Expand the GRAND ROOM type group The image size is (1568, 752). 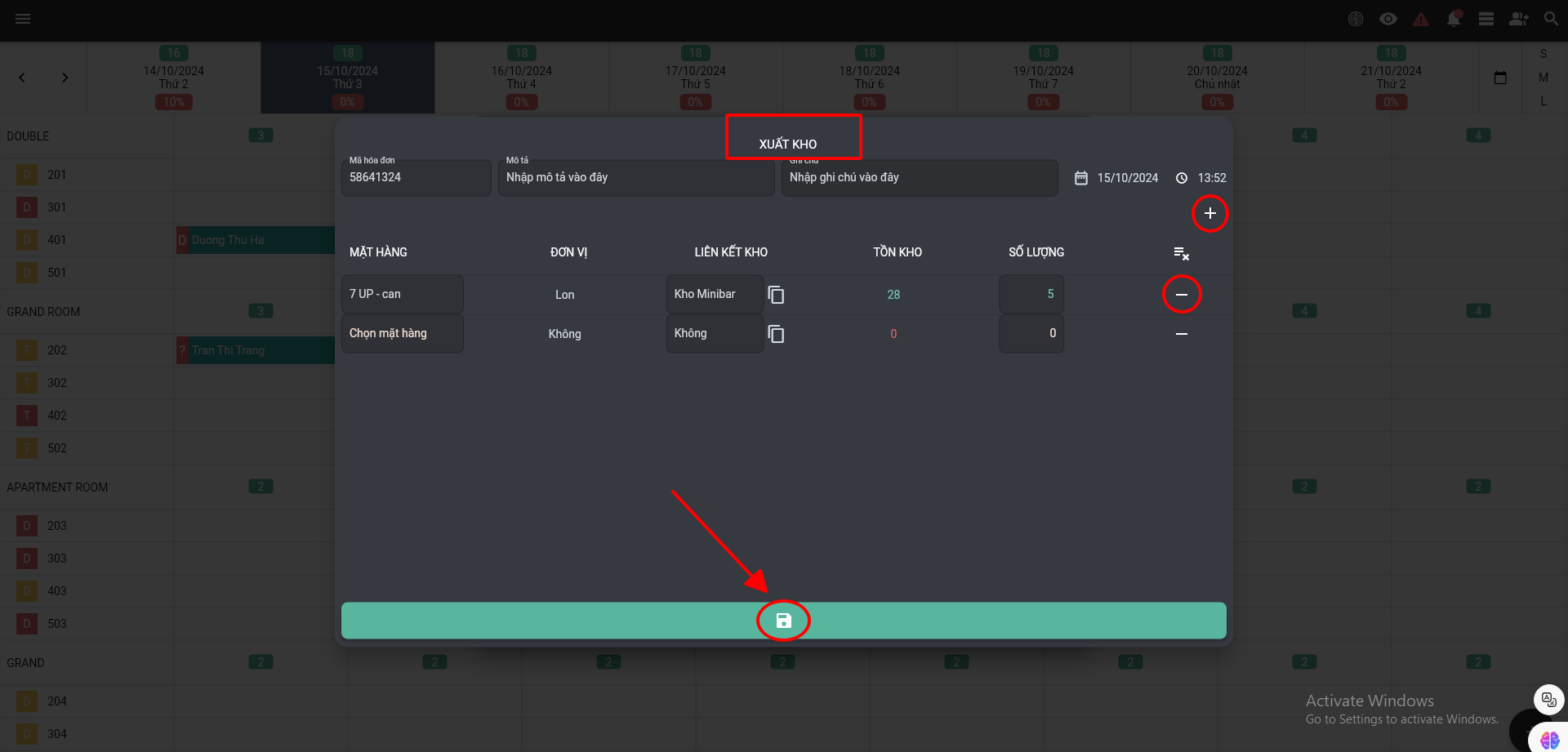coord(43,312)
